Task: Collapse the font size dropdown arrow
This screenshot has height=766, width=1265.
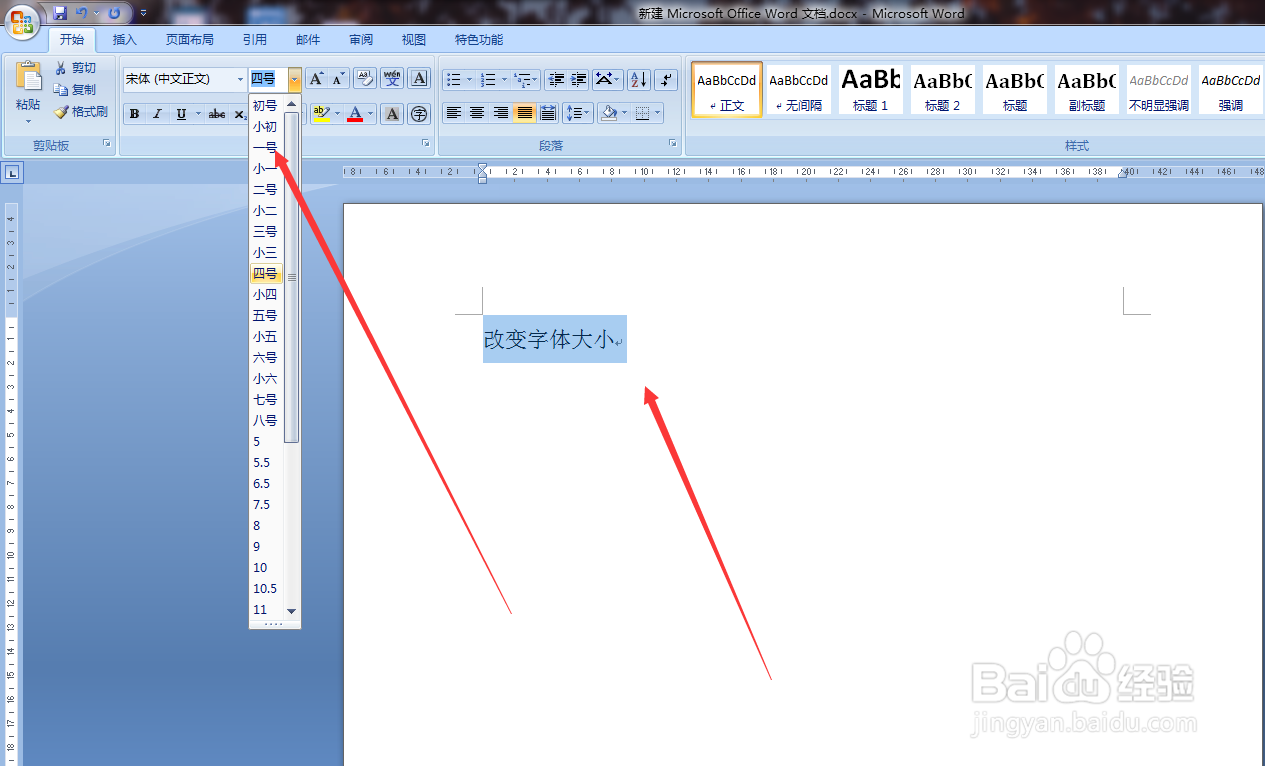Action: (294, 79)
